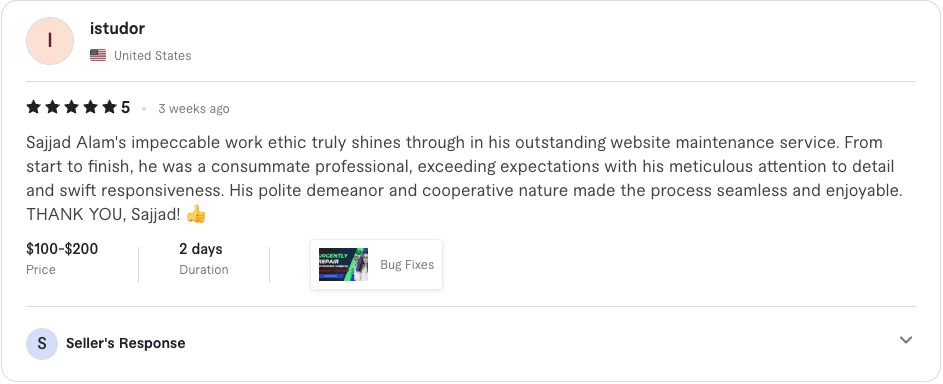Open the Bug Fixes gig label
This screenshot has width=943, height=384.
tap(407, 265)
